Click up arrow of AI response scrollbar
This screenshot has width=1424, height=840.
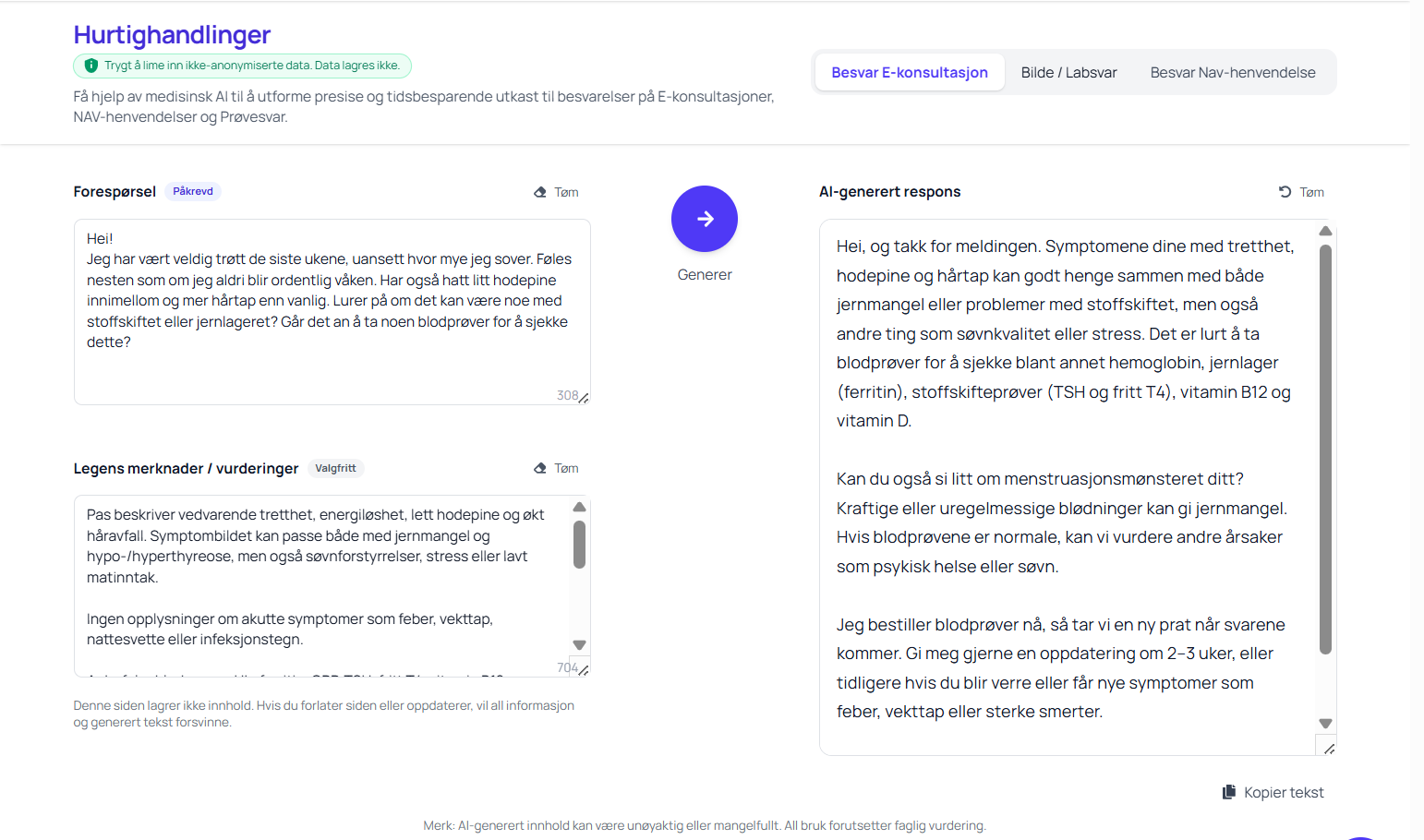(1325, 231)
